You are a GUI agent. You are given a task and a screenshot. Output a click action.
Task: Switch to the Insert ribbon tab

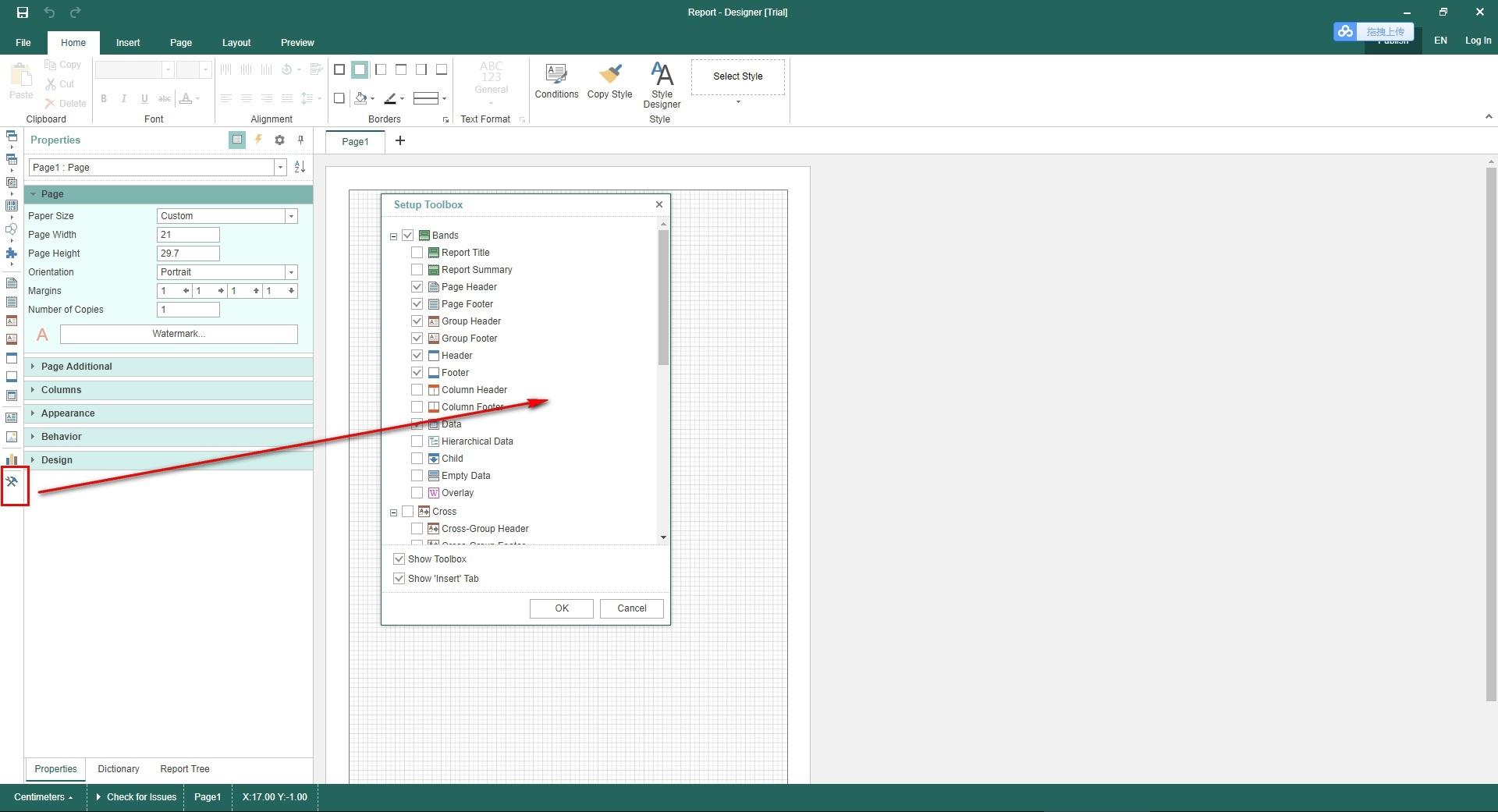[128, 43]
